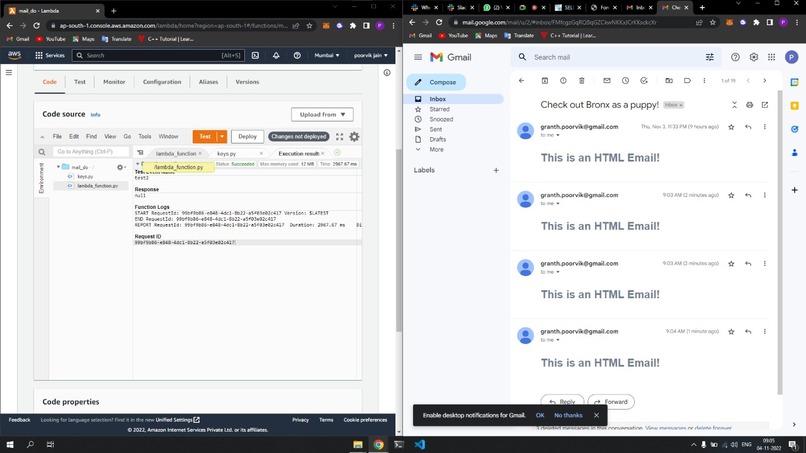Snooze the conversation clock icon
Screen dimensions: 806x453
pyautogui.click(x=625, y=81)
